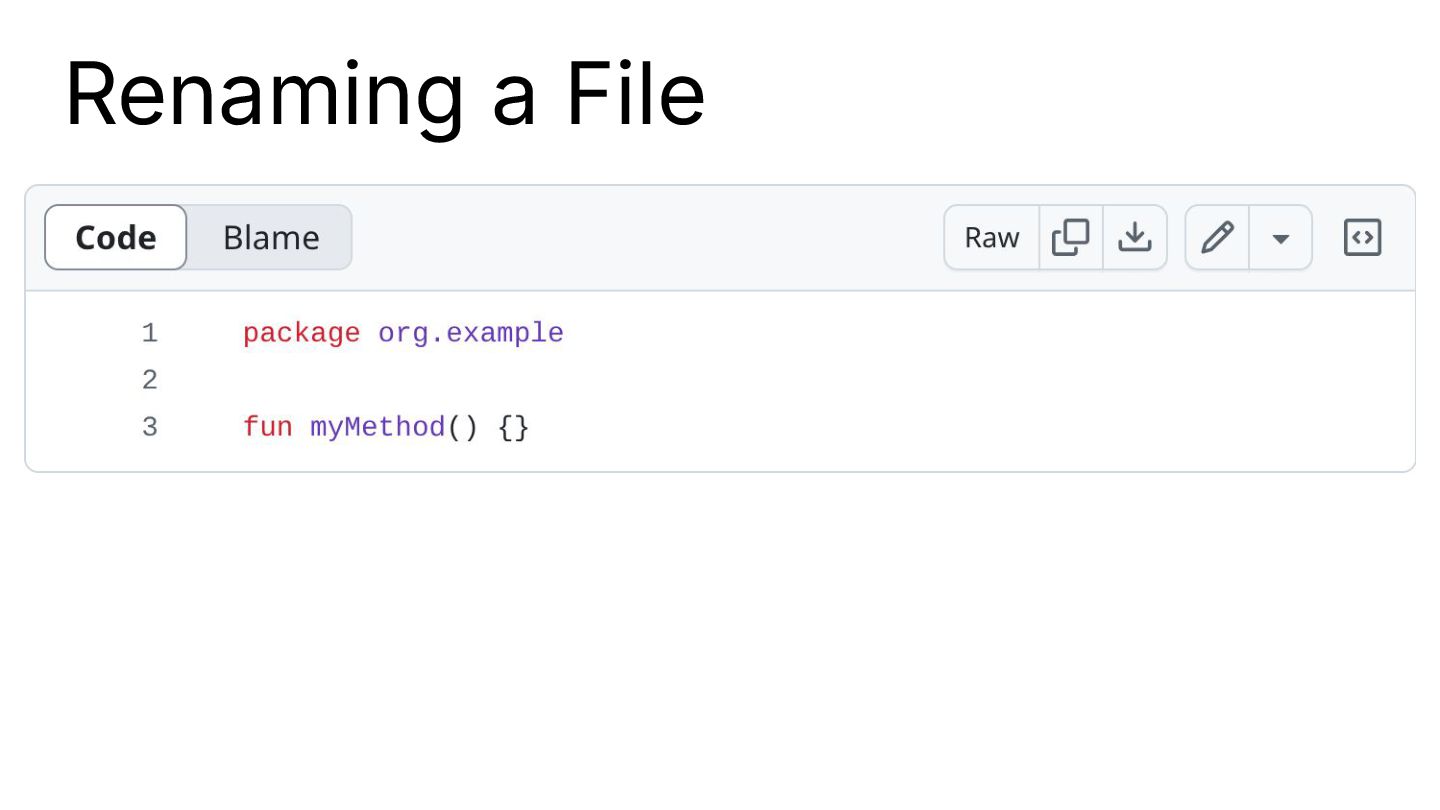Click the 'Renaming a File' heading
The image size is (1440, 810).
[x=385, y=93]
